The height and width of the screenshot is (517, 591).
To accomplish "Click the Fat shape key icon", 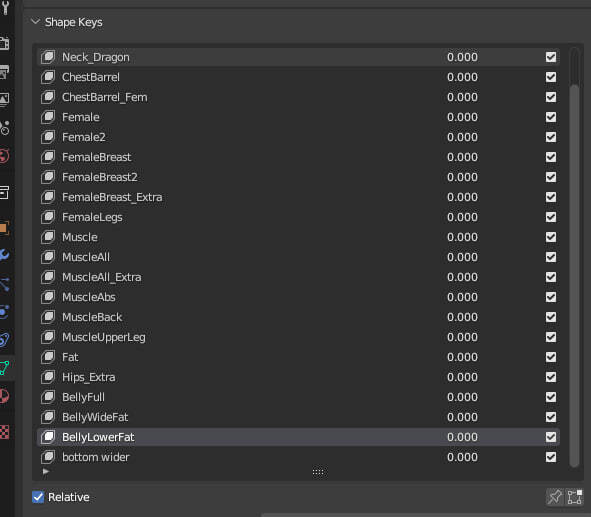I will point(48,357).
